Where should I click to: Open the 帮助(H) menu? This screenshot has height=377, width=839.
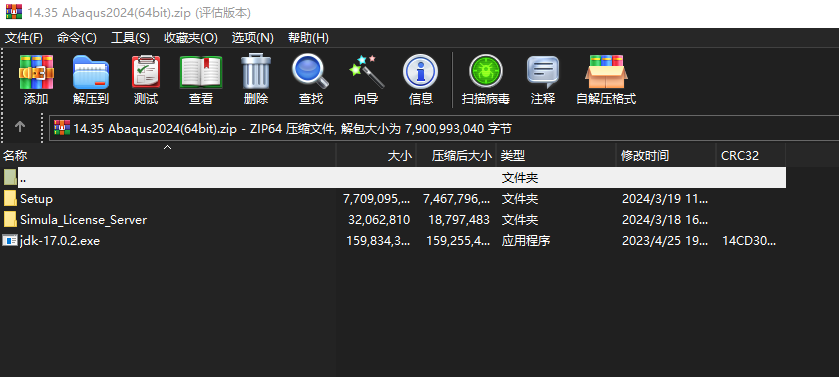[308, 38]
